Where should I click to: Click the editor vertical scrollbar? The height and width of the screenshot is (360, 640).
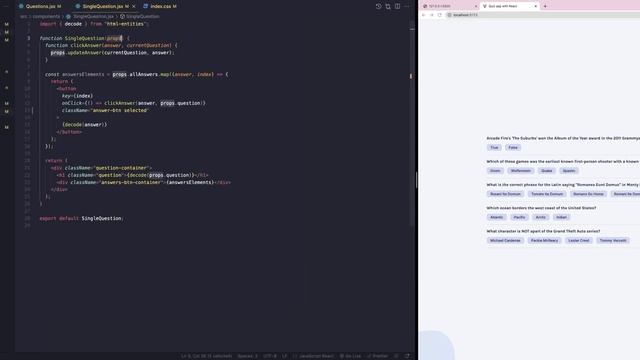(x=411, y=122)
